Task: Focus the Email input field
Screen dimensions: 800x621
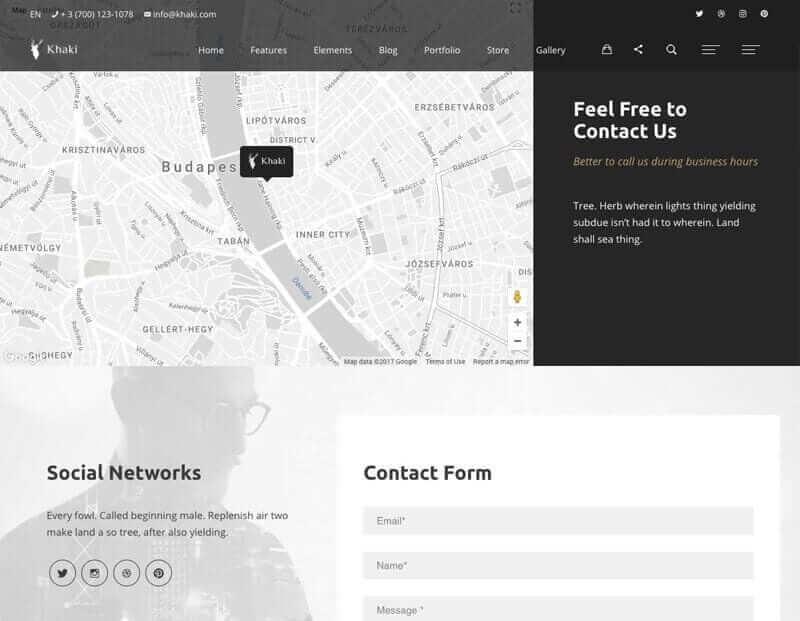Action: click(557, 521)
